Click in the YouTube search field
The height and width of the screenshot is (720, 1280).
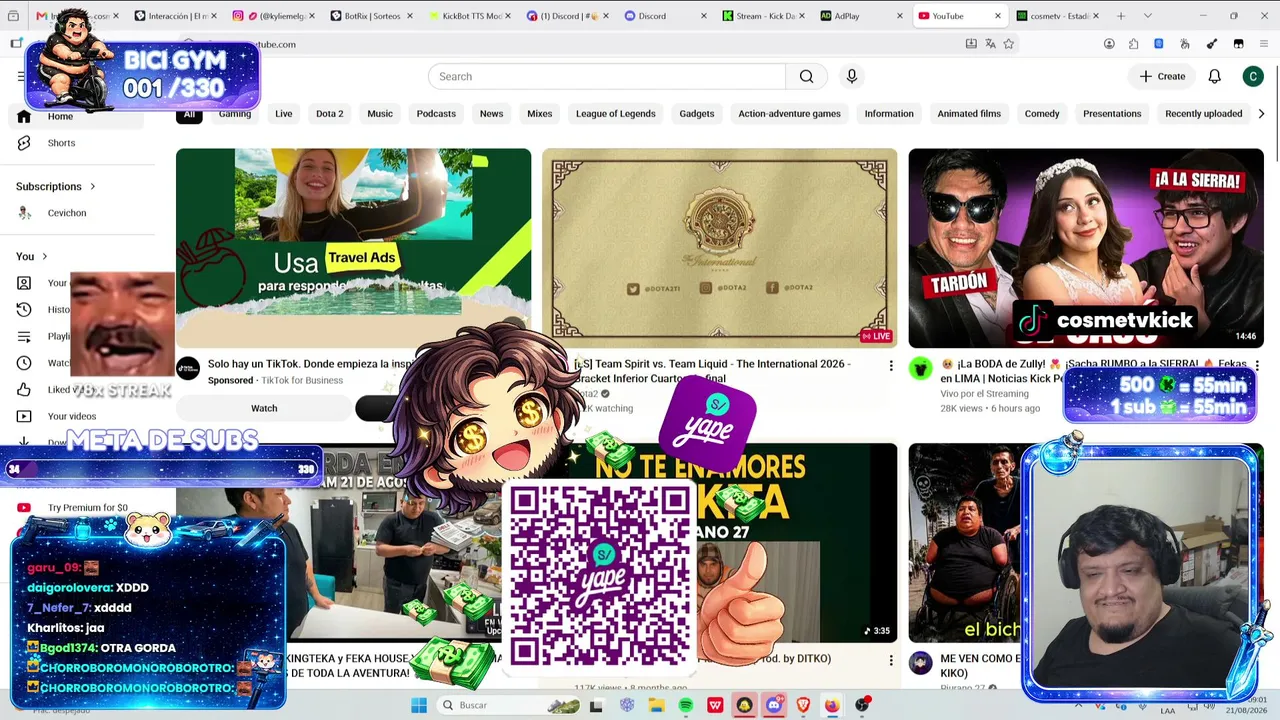click(x=607, y=77)
